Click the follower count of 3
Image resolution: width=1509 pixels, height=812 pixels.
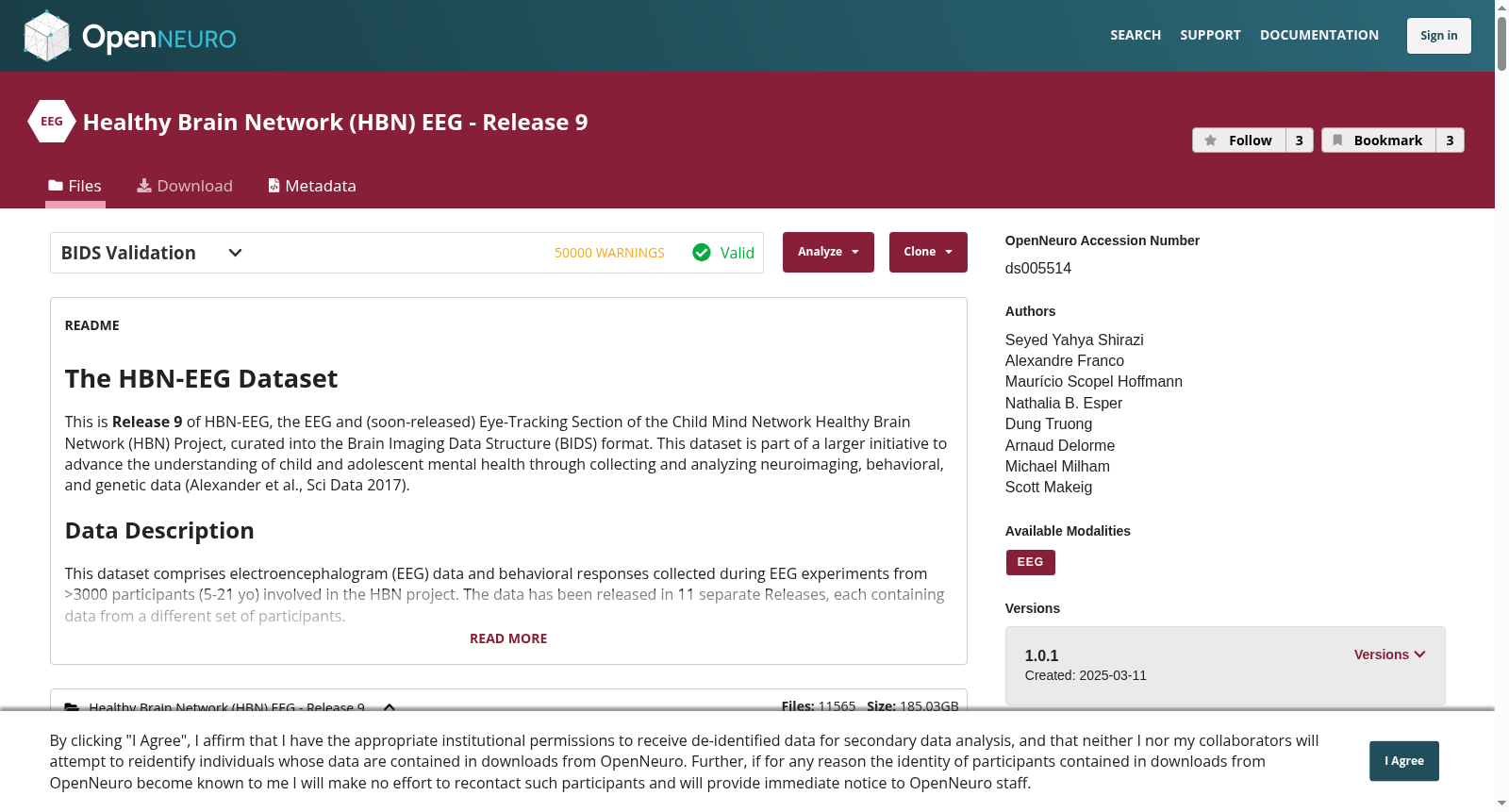tap(1300, 141)
